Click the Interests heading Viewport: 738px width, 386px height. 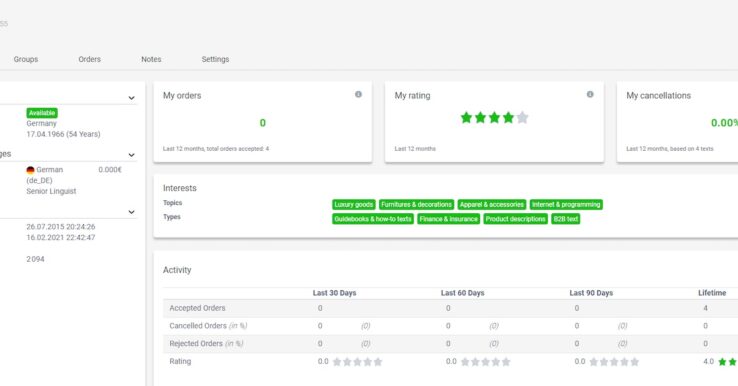(x=180, y=188)
